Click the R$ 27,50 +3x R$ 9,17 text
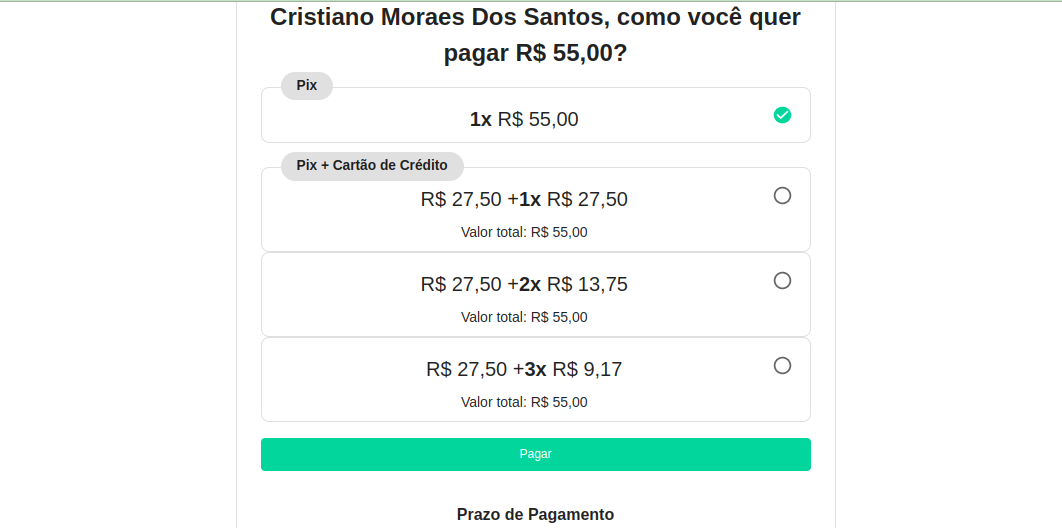The image size is (1062, 528). point(524,370)
